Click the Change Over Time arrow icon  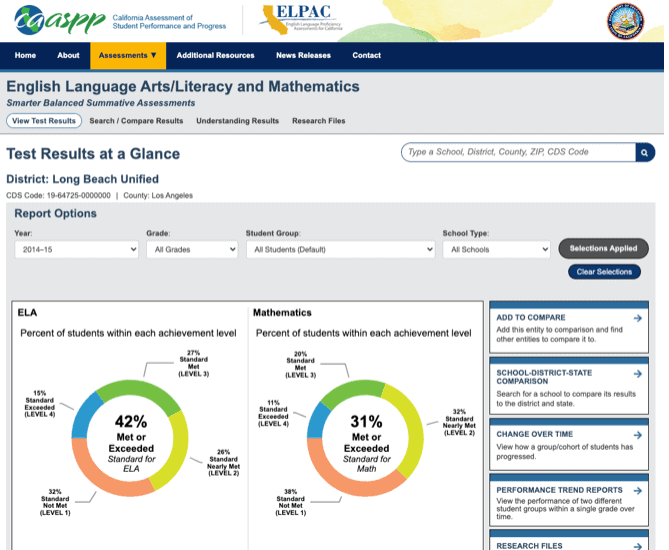click(637, 434)
